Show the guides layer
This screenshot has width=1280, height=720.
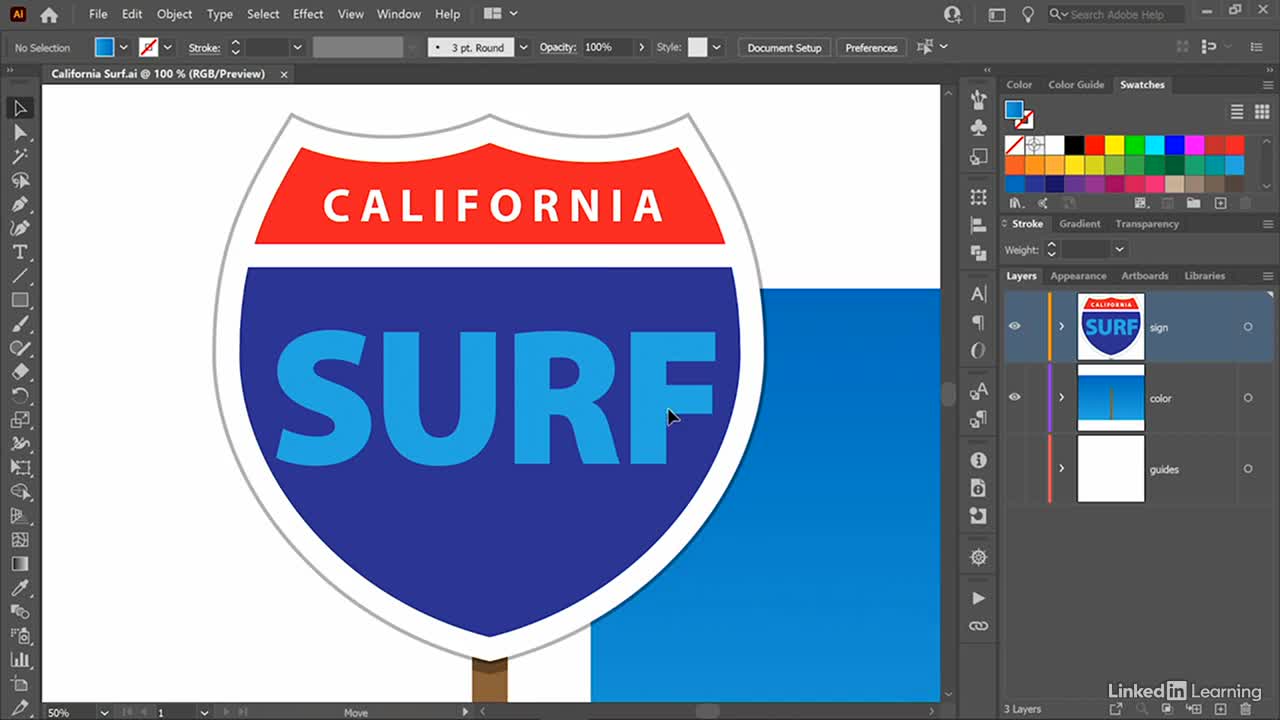(1014, 468)
